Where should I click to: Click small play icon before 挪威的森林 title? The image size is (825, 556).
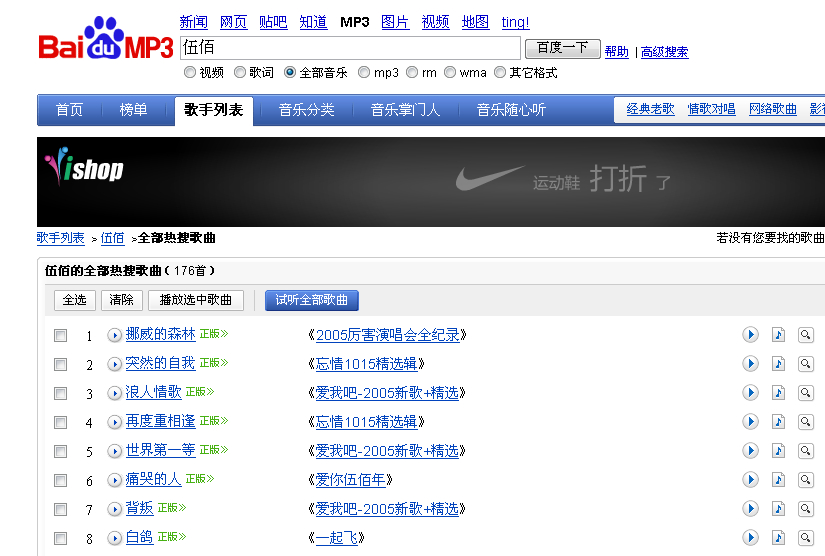tap(114, 335)
